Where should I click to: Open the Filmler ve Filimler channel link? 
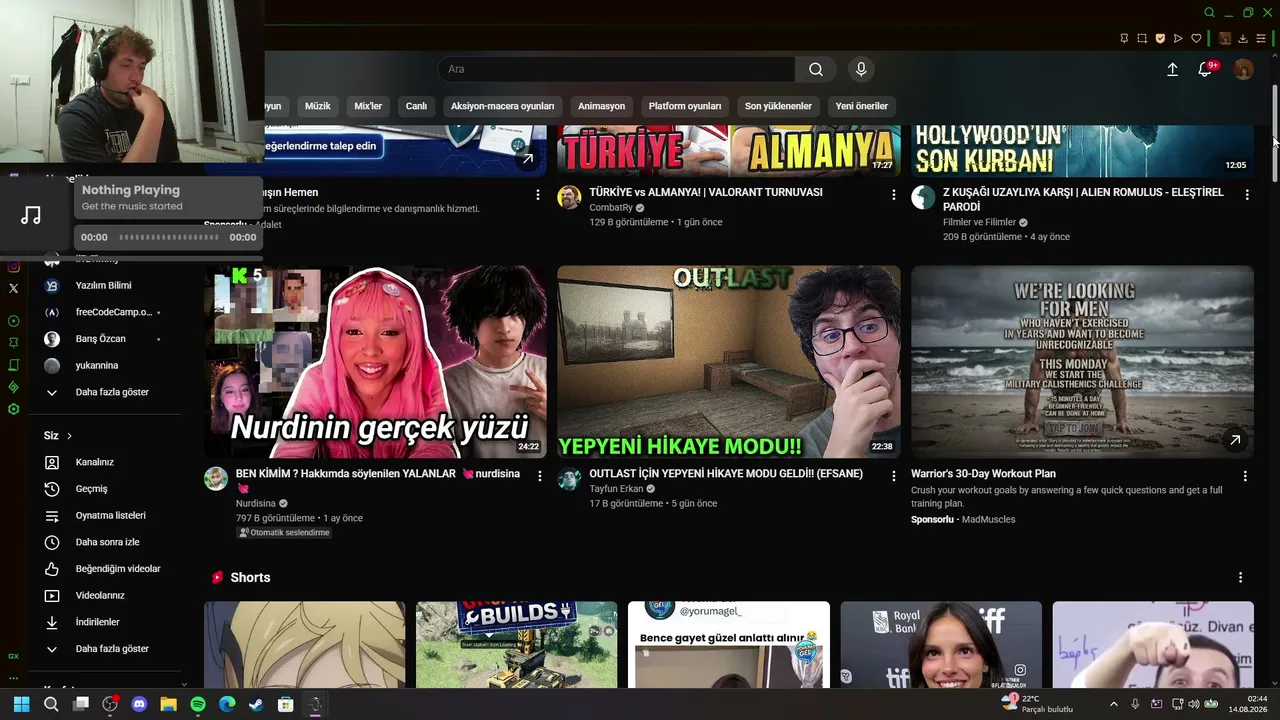click(x=979, y=222)
